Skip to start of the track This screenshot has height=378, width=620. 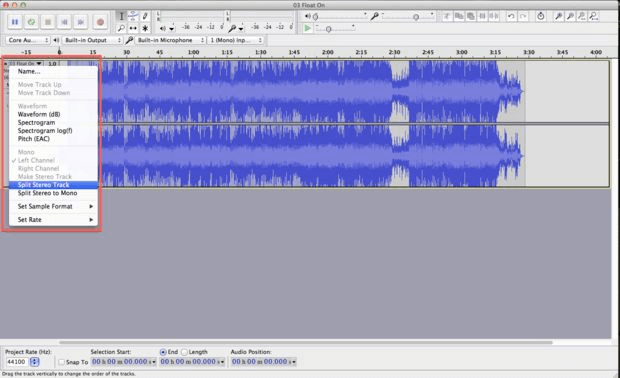[x=64, y=22]
